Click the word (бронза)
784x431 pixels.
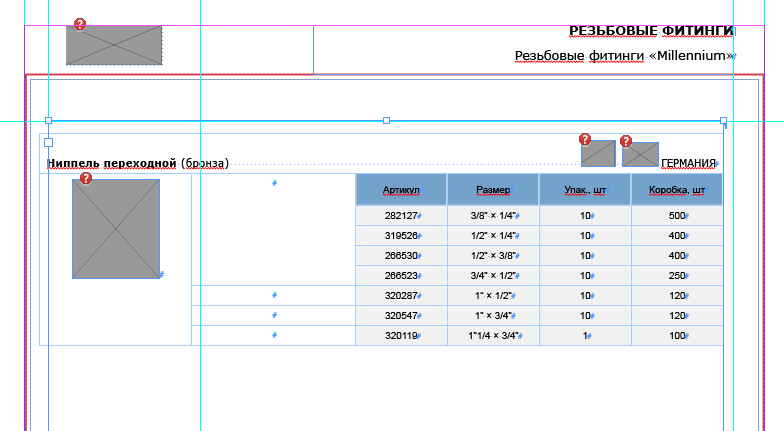[205, 164]
